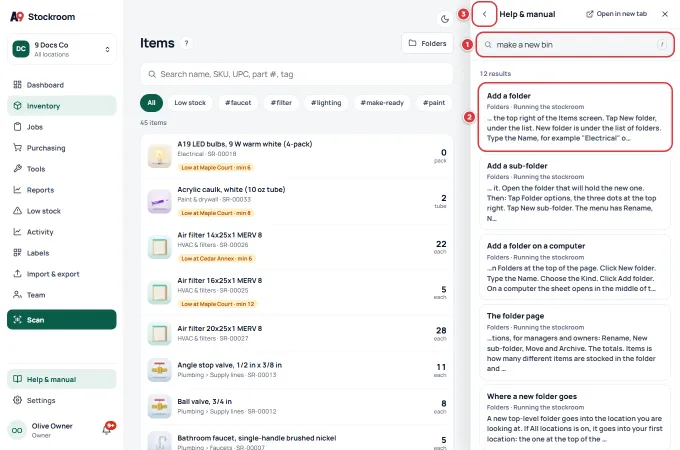Click the Jobs clipboard icon
The width and height of the screenshot is (680, 450).
click(x=17, y=127)
